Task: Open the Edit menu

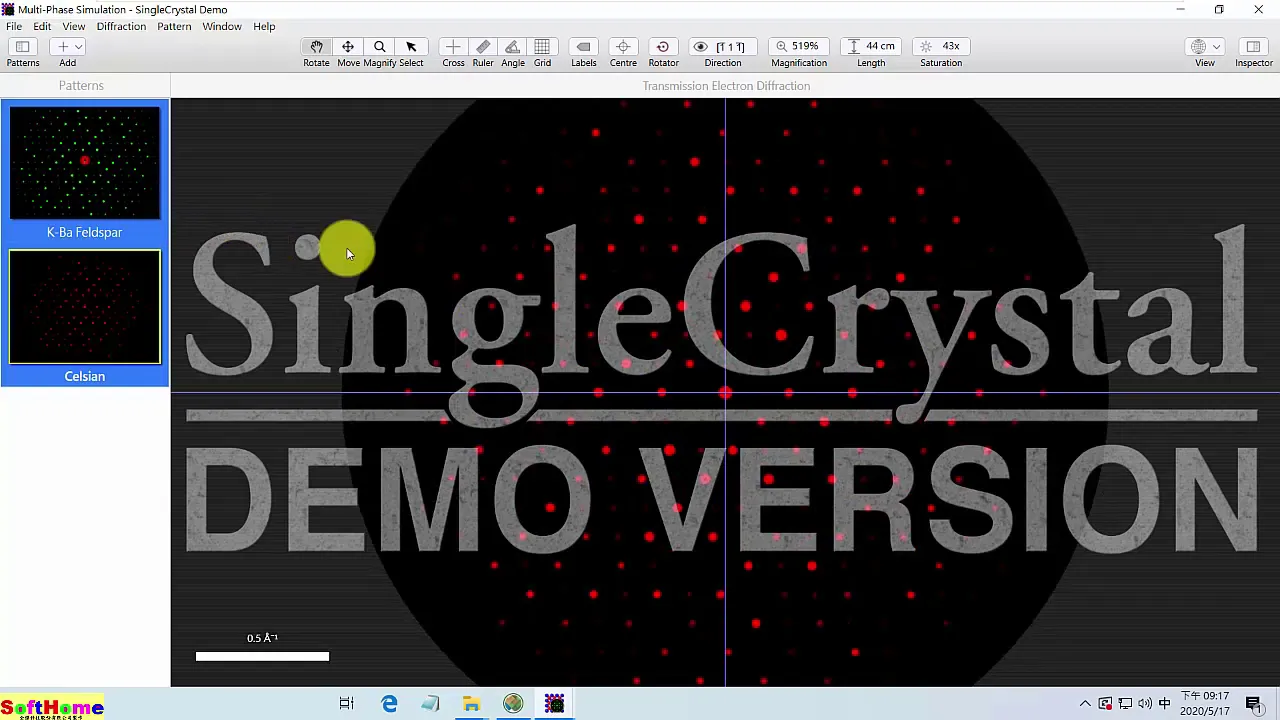Action: [42, 26]
